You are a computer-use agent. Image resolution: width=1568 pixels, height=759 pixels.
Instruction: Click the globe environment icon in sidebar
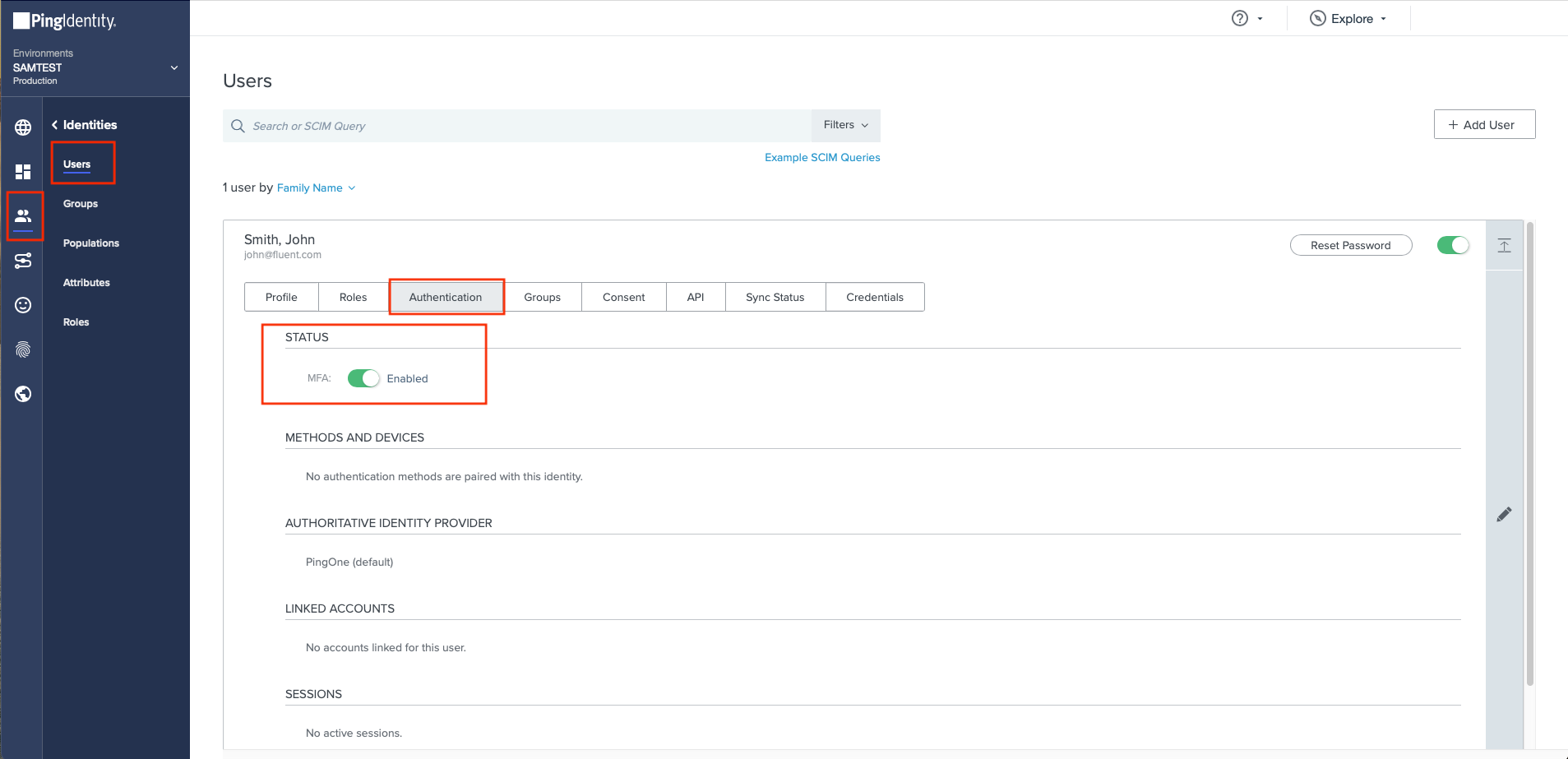pyautogui.click(x=23, y=127)
